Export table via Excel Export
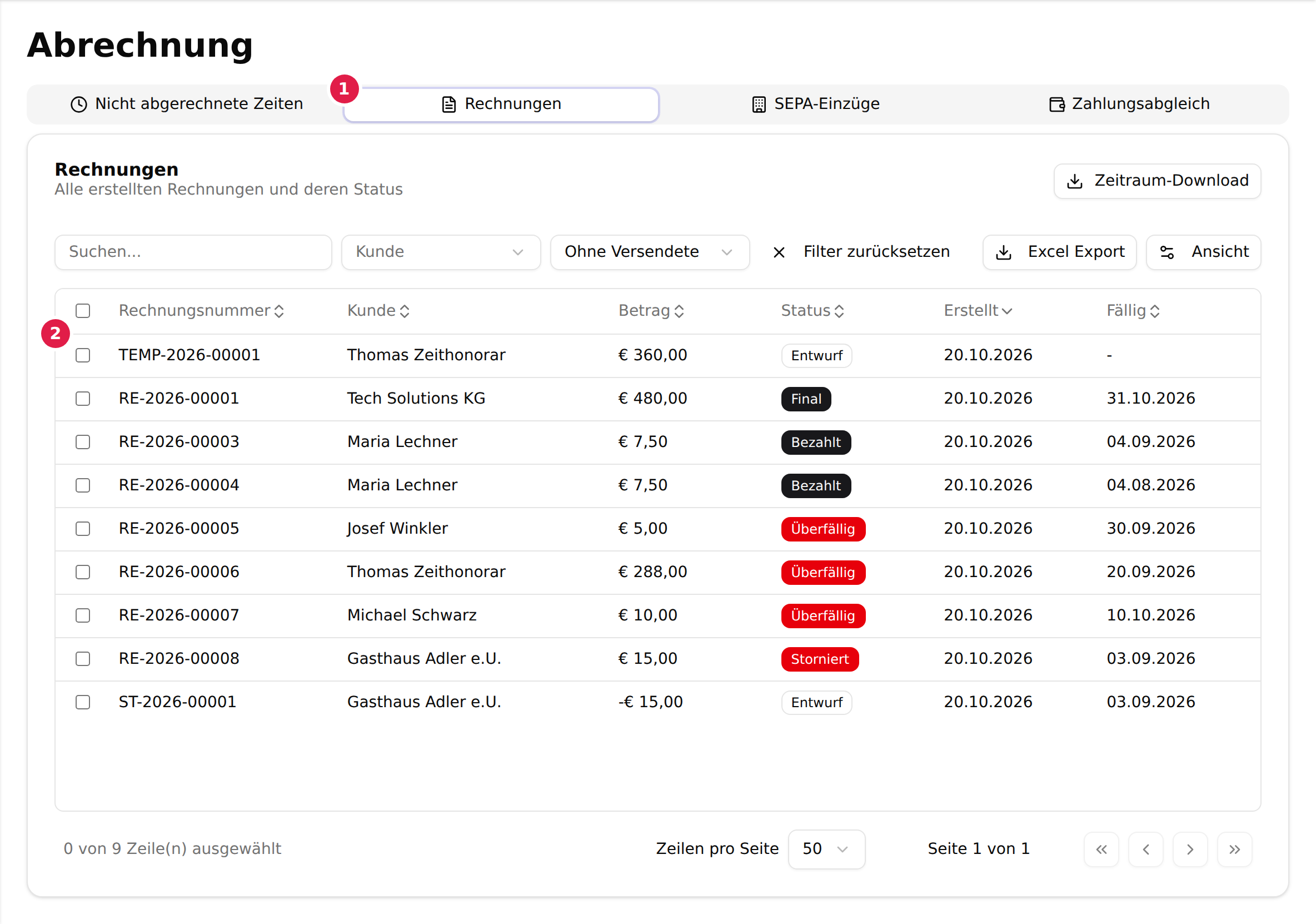 [x=1059, y=252]
